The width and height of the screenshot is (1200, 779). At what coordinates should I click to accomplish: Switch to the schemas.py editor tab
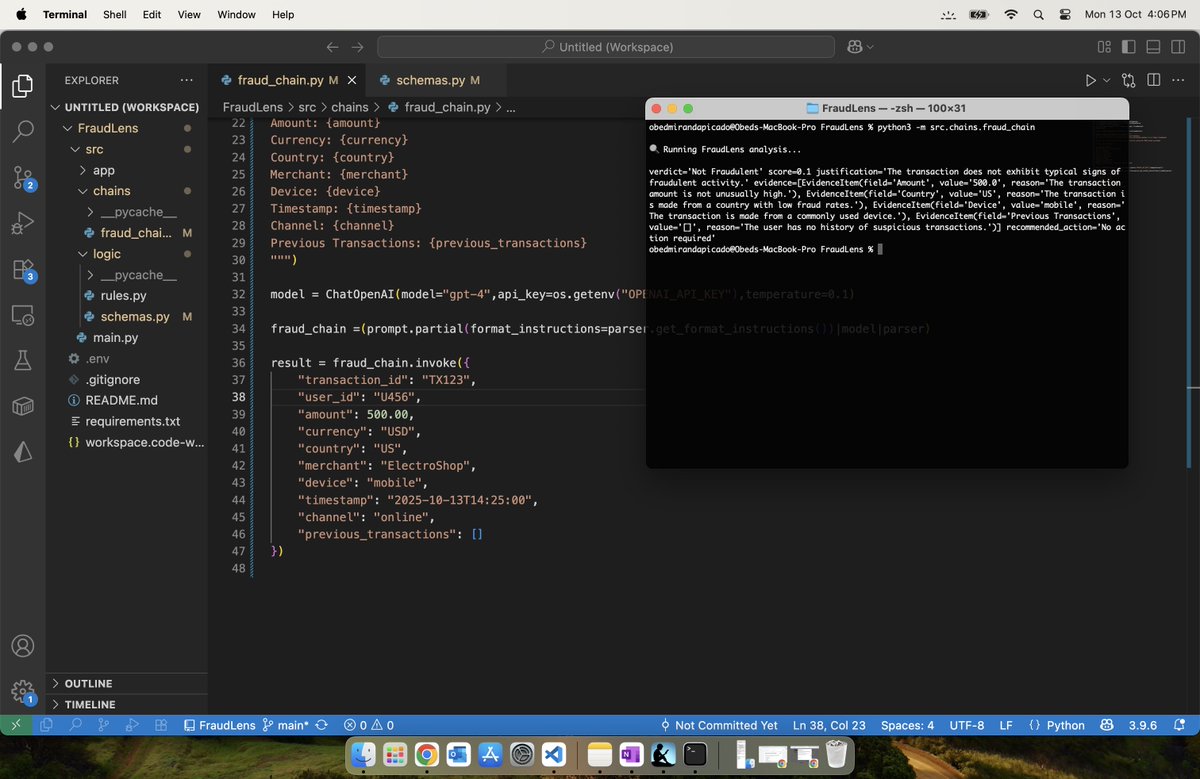pyautogui.click(x=430, y=80)
